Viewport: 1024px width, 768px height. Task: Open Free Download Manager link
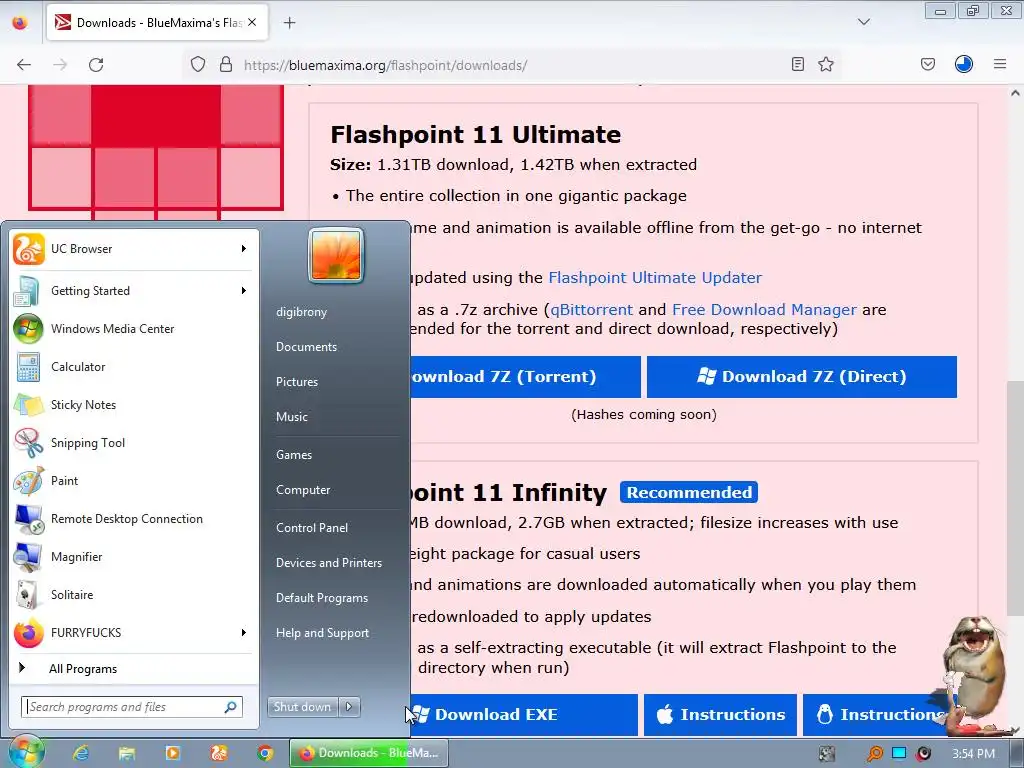[764, 310]
